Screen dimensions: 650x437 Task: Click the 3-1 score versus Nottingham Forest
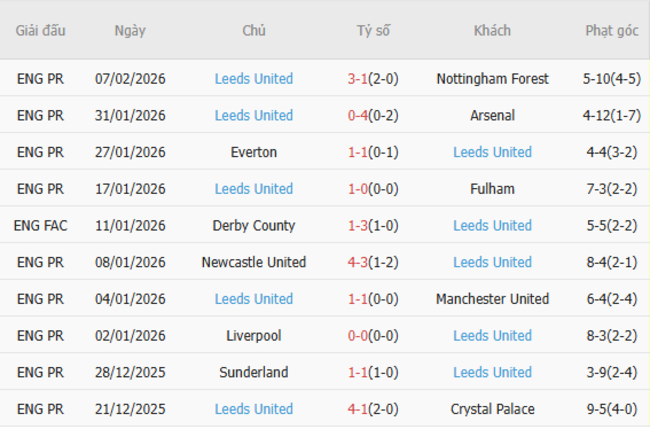pyautogui.click(x=357, y=79)
